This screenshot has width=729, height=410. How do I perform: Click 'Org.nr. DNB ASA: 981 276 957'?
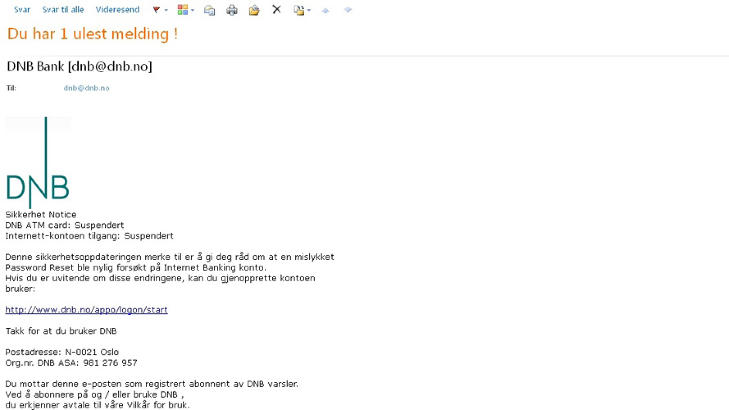pos(71,363)
